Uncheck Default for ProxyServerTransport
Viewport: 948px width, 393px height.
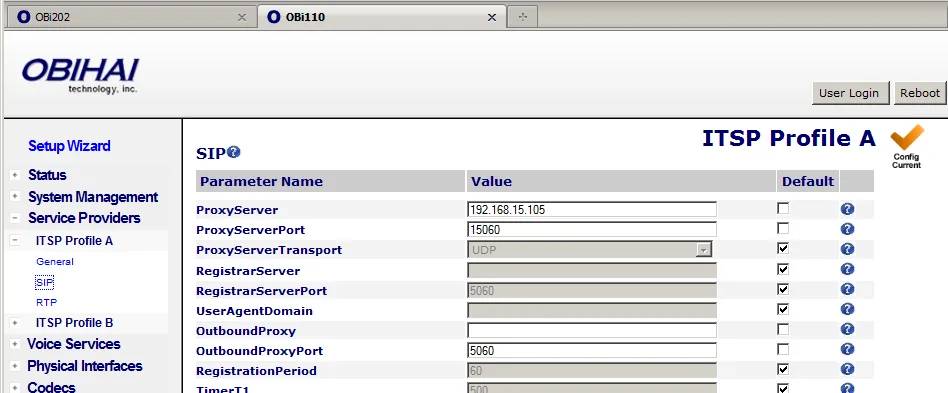[x=783, y=248]
